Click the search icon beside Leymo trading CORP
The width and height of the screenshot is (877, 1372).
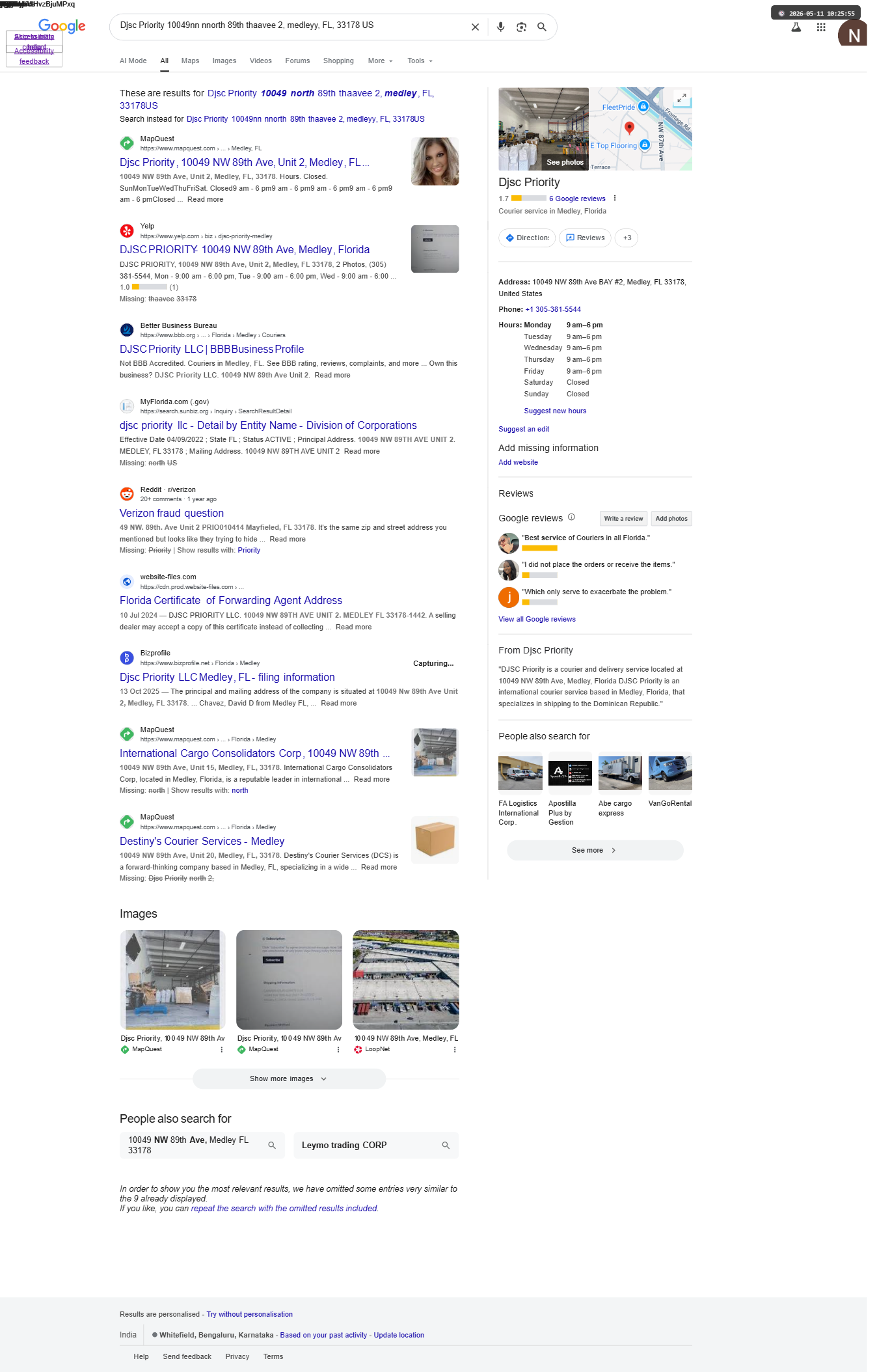coord(446,1146)
